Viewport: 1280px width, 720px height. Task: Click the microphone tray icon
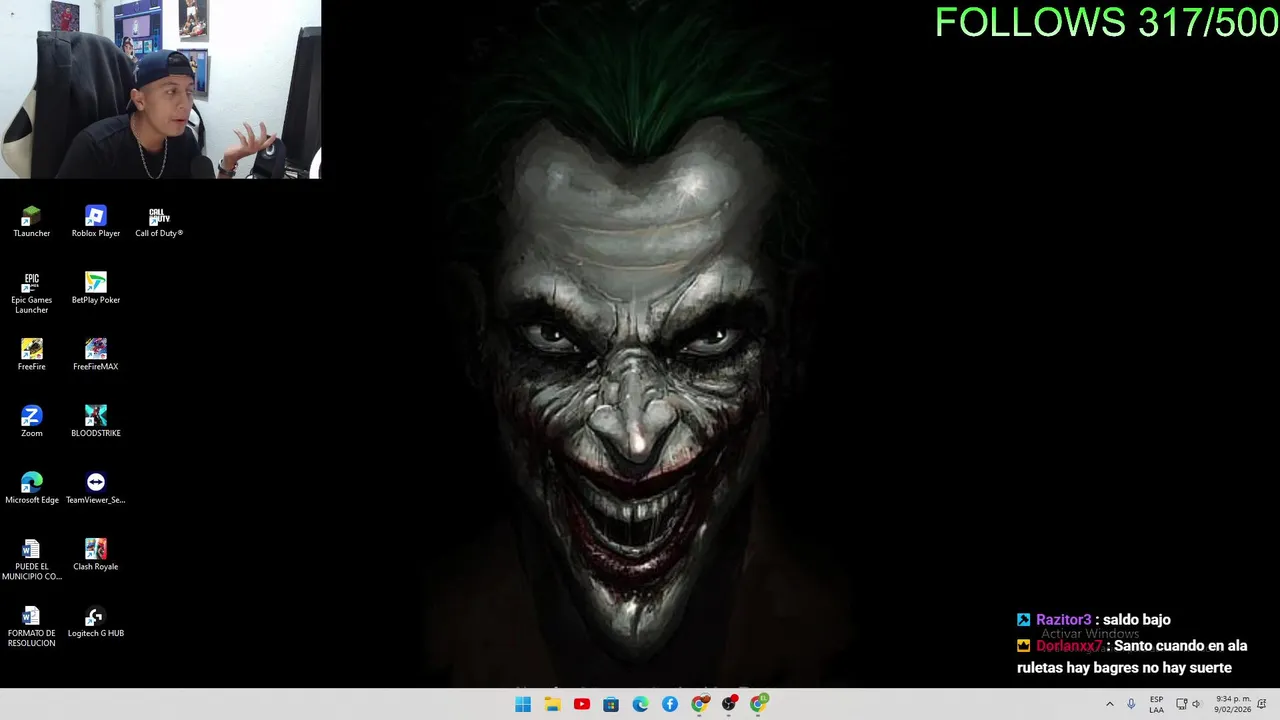point(1131,704)
